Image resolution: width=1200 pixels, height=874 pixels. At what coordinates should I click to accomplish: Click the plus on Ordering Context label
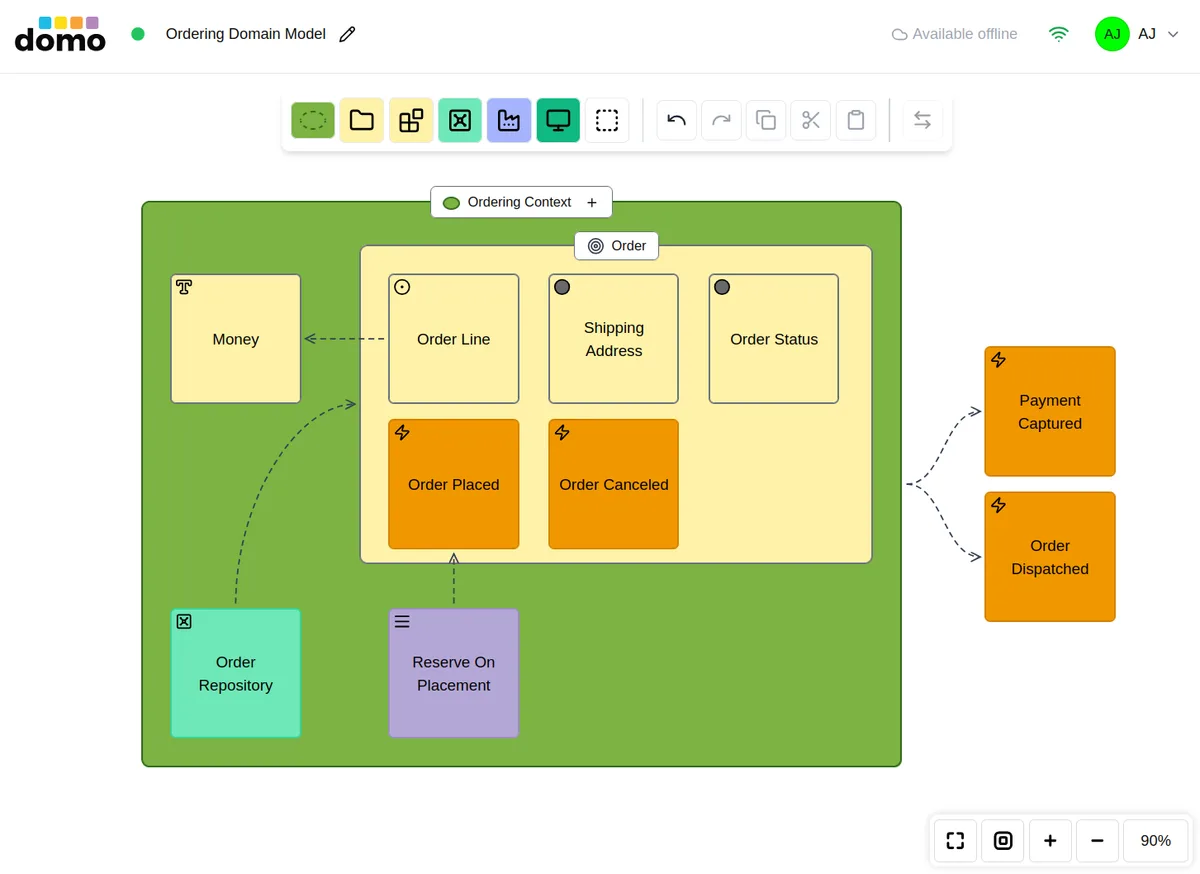click(x=592, y=202)
